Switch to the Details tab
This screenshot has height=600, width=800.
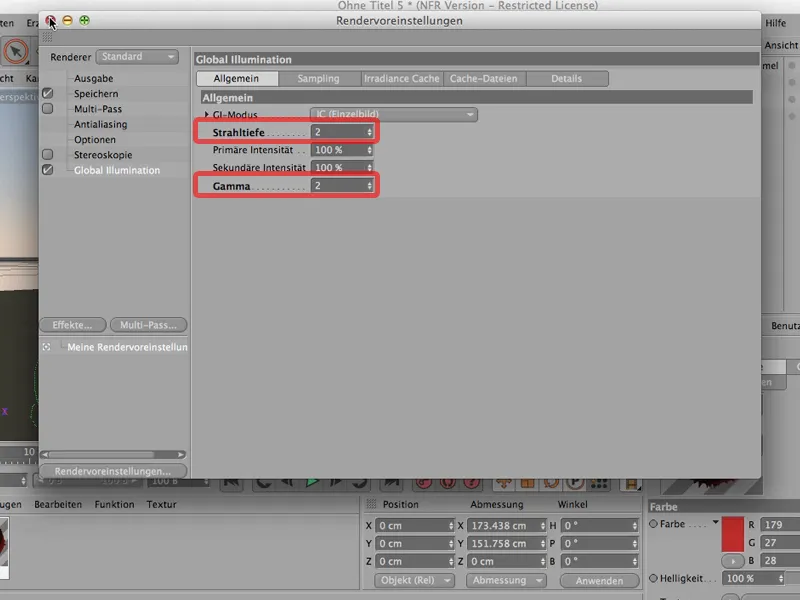click(567, 79)
